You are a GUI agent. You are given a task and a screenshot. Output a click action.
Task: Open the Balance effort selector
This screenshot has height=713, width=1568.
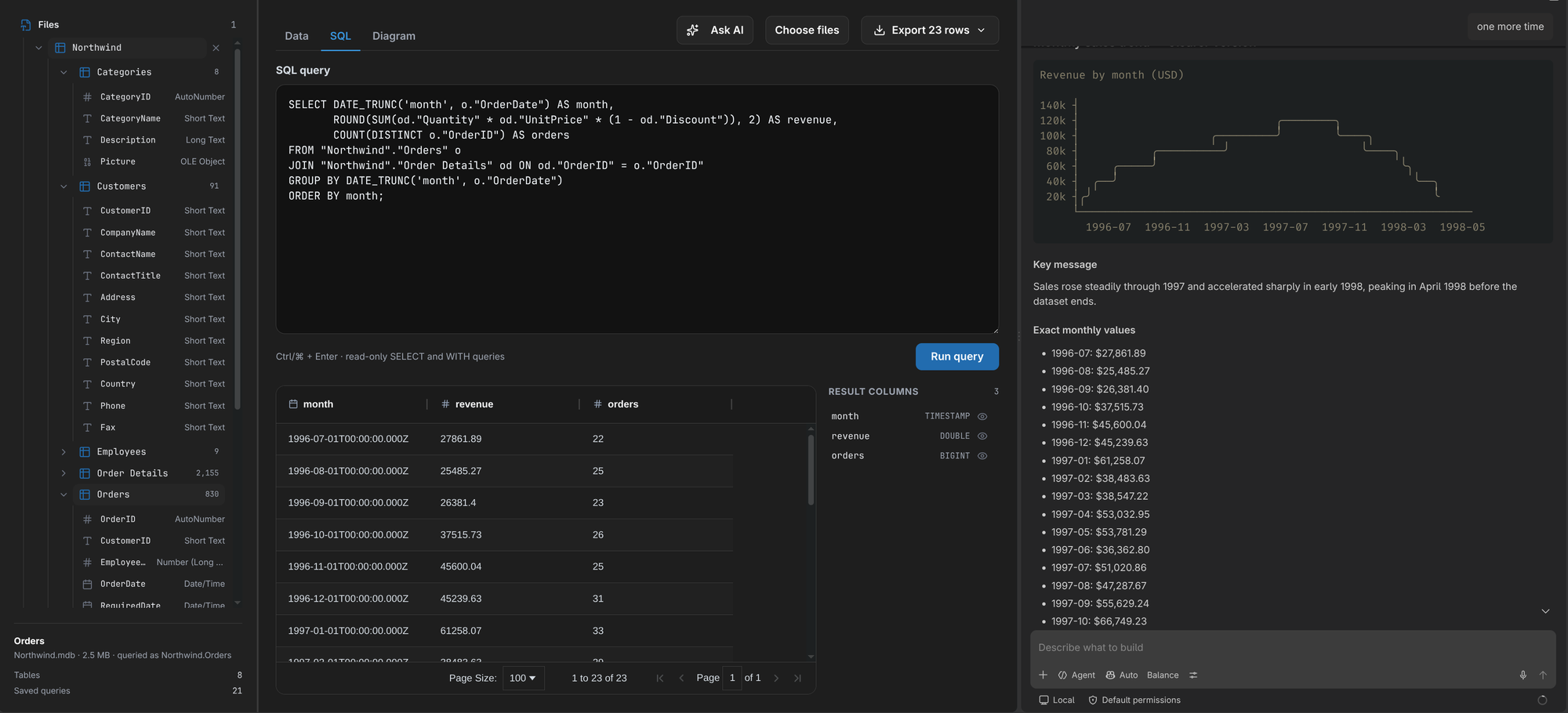pyautogui.click(x=1163, y=675)
